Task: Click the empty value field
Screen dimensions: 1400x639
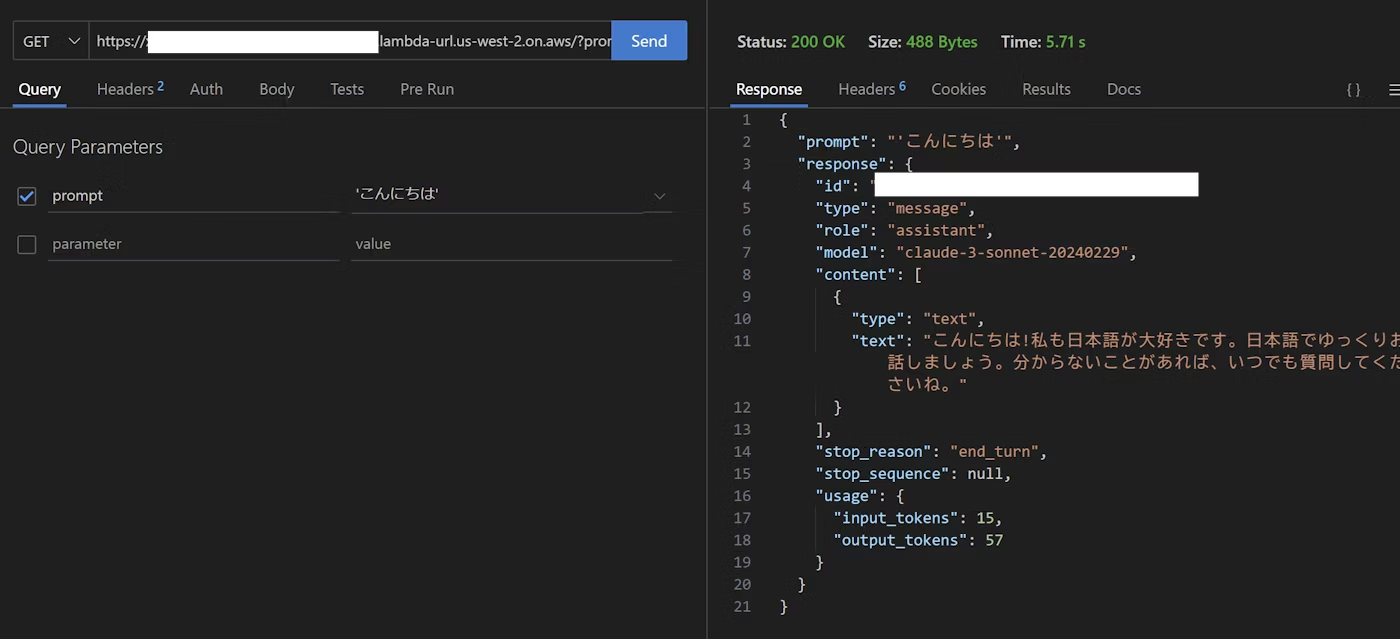Action: pos(513,244)
